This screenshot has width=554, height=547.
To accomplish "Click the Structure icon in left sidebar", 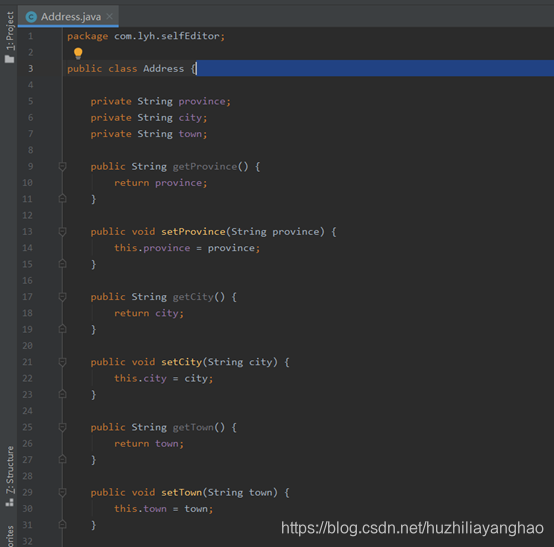I will coord(10,502).
